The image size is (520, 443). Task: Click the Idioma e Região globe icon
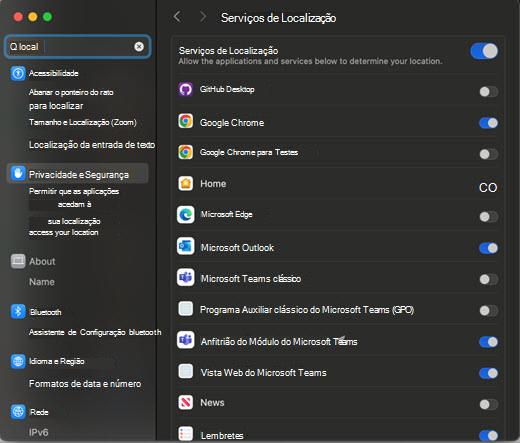(x=18, y=361)
